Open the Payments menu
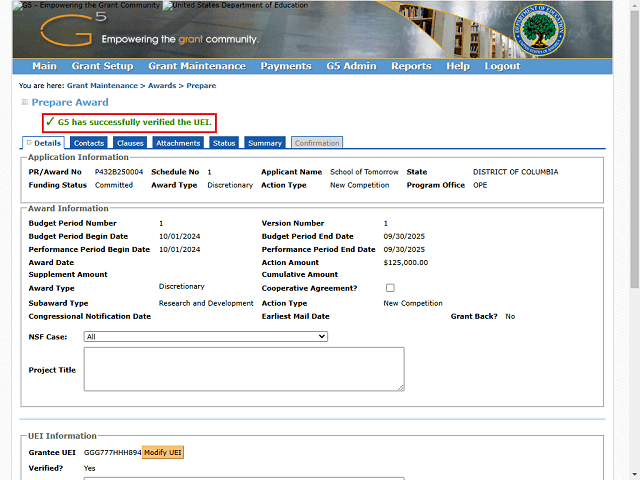Image resolution: width=640 pixels, height=480 pixels. coord(285,66)
